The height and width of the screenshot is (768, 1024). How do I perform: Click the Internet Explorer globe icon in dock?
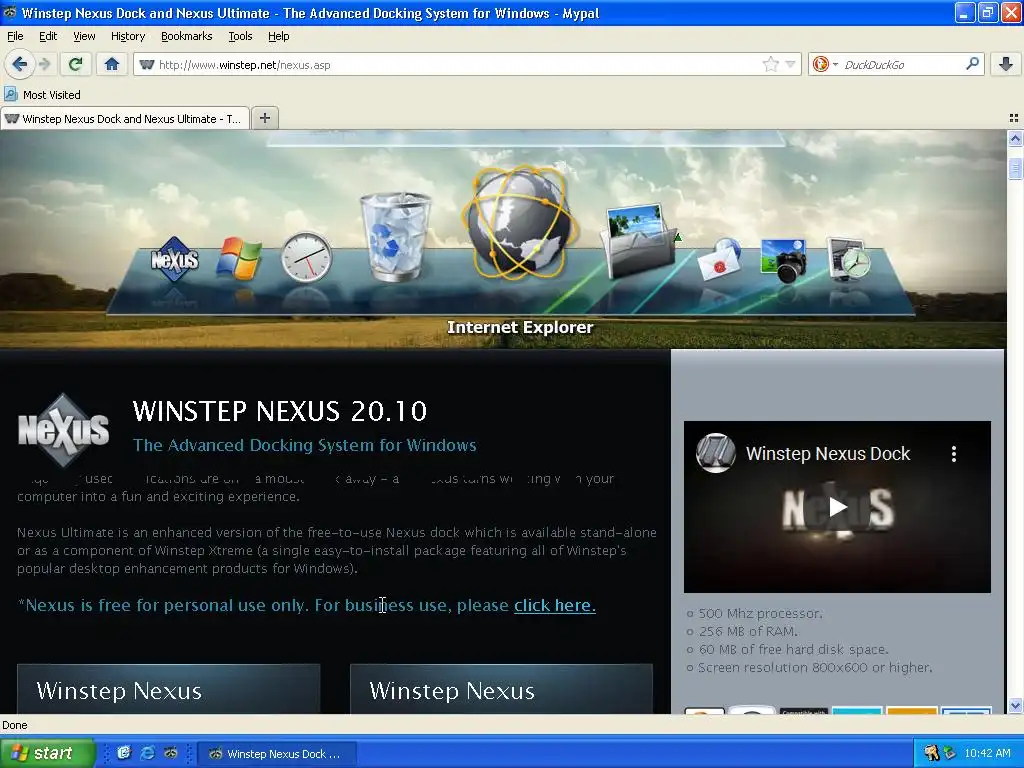[x=520, y=222]
